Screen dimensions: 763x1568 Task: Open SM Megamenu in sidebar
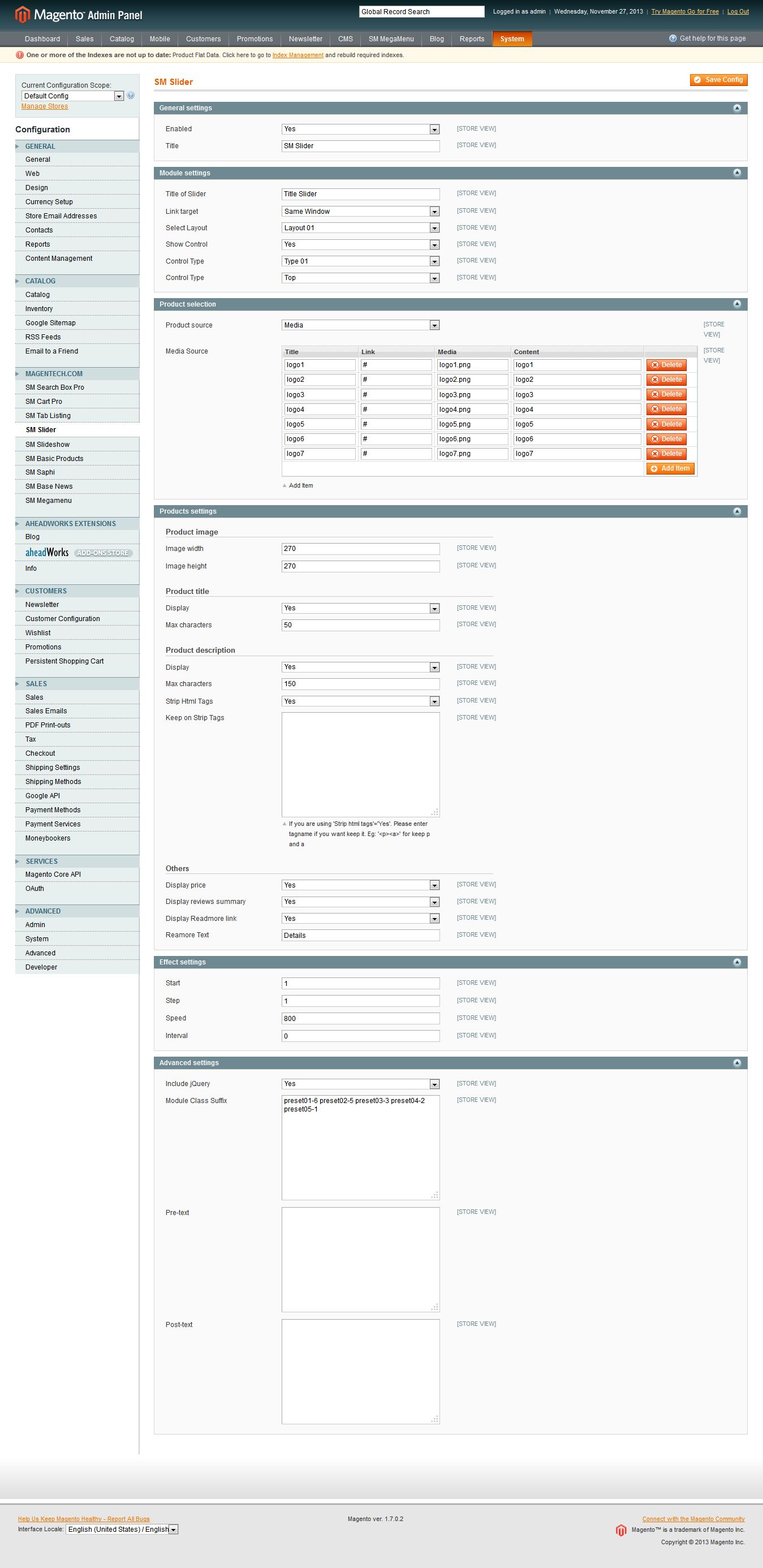(49, 501)
